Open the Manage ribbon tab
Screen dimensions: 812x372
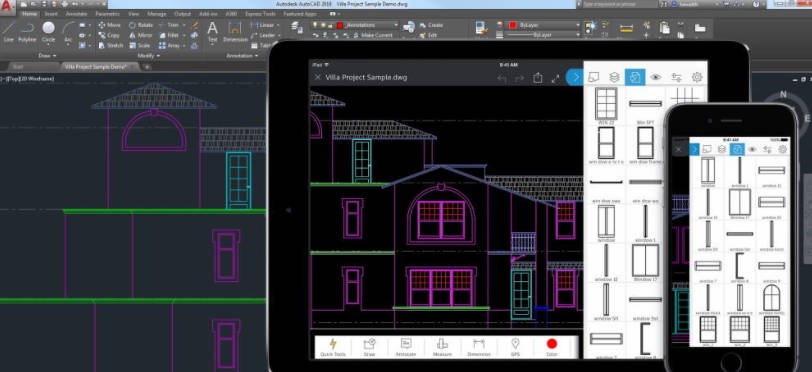(156, 14)
